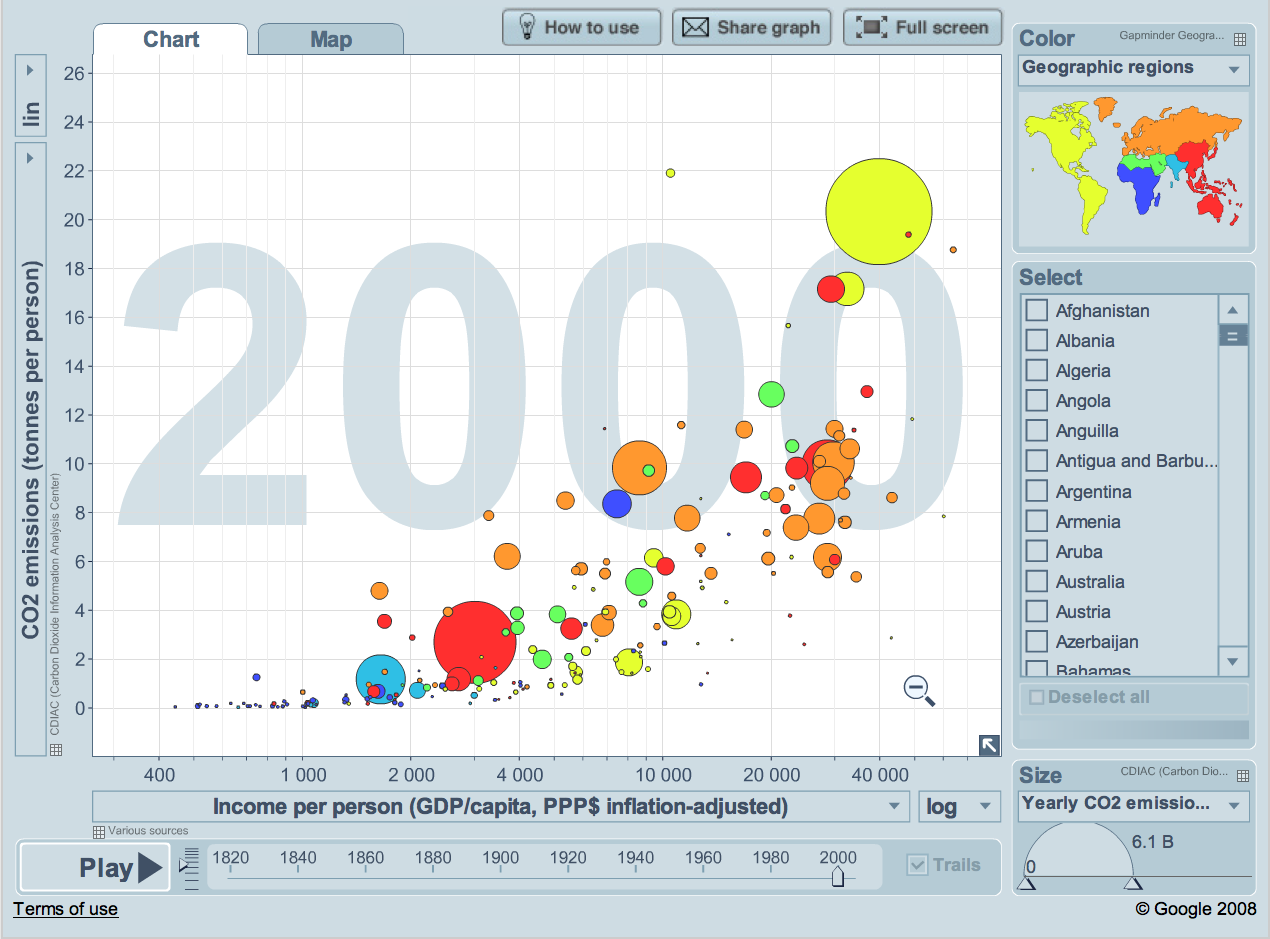Open the x-axis log scale dropdown
Screen dimensions: 1270x939
click(x=959, y=807)
